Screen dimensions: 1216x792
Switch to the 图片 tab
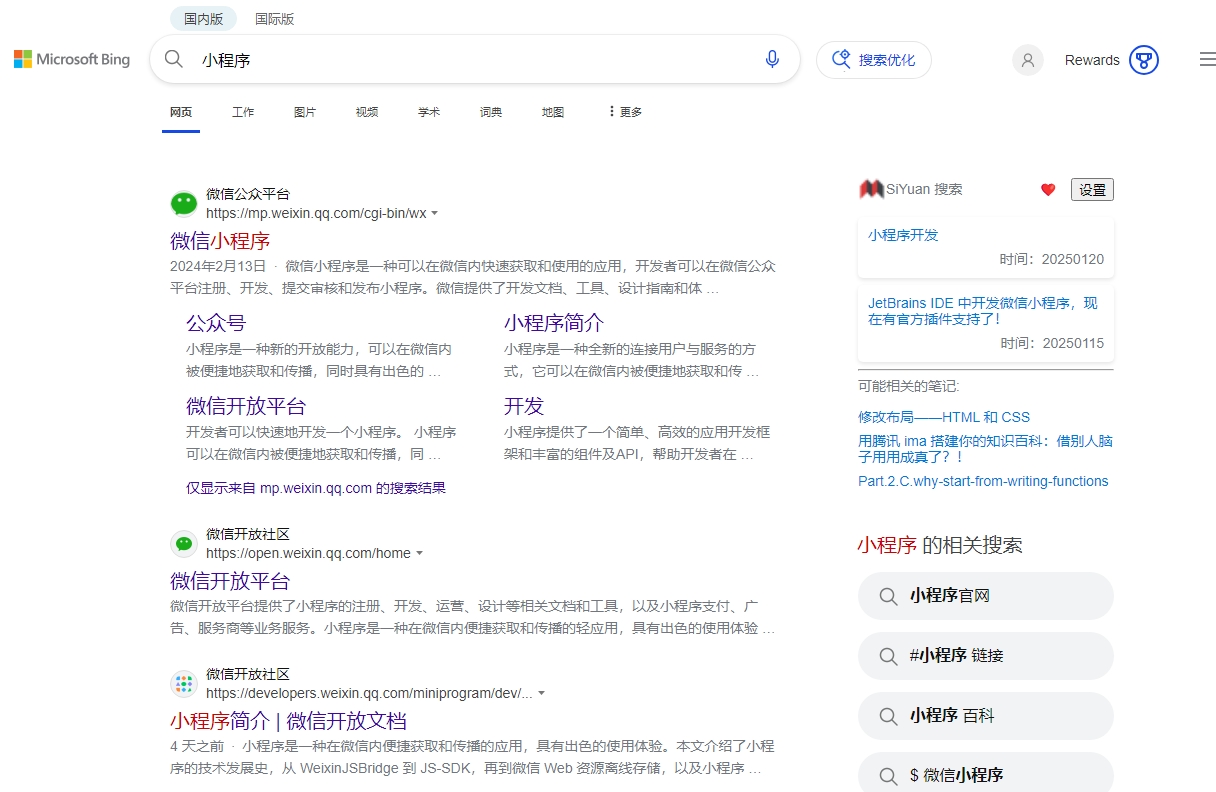tap(305, 111)
